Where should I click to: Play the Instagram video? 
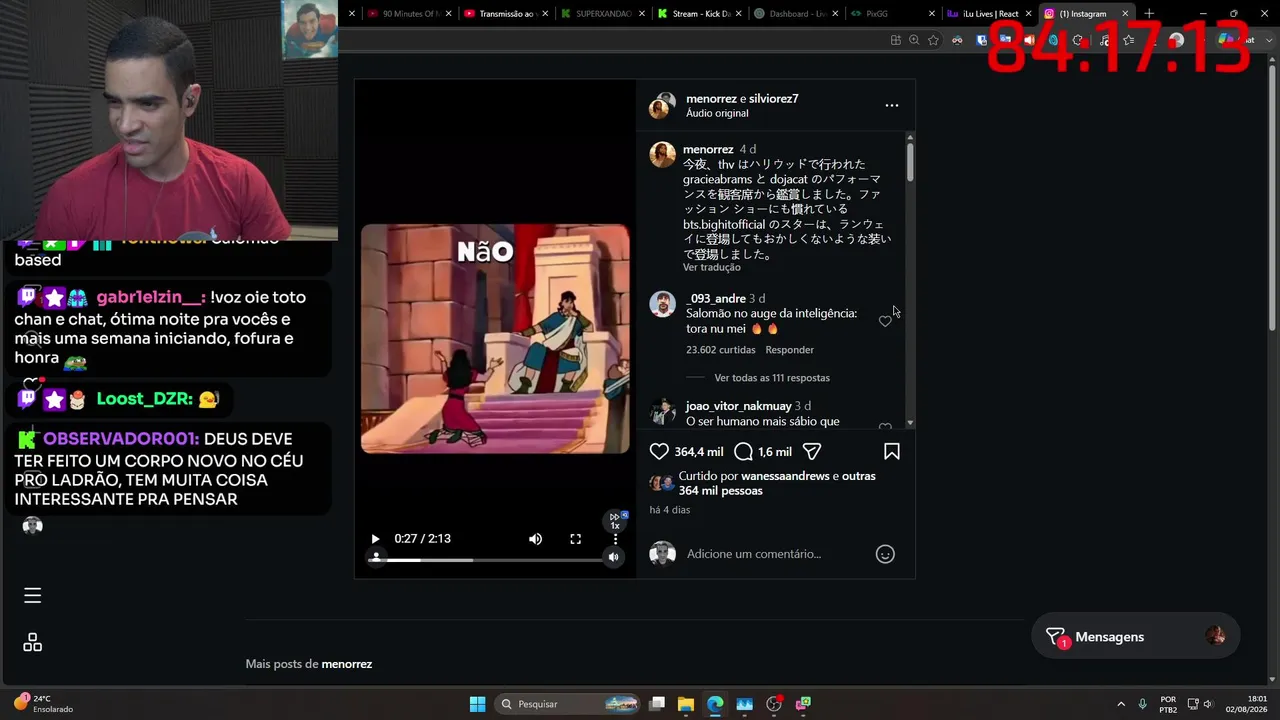pos(375,539)
